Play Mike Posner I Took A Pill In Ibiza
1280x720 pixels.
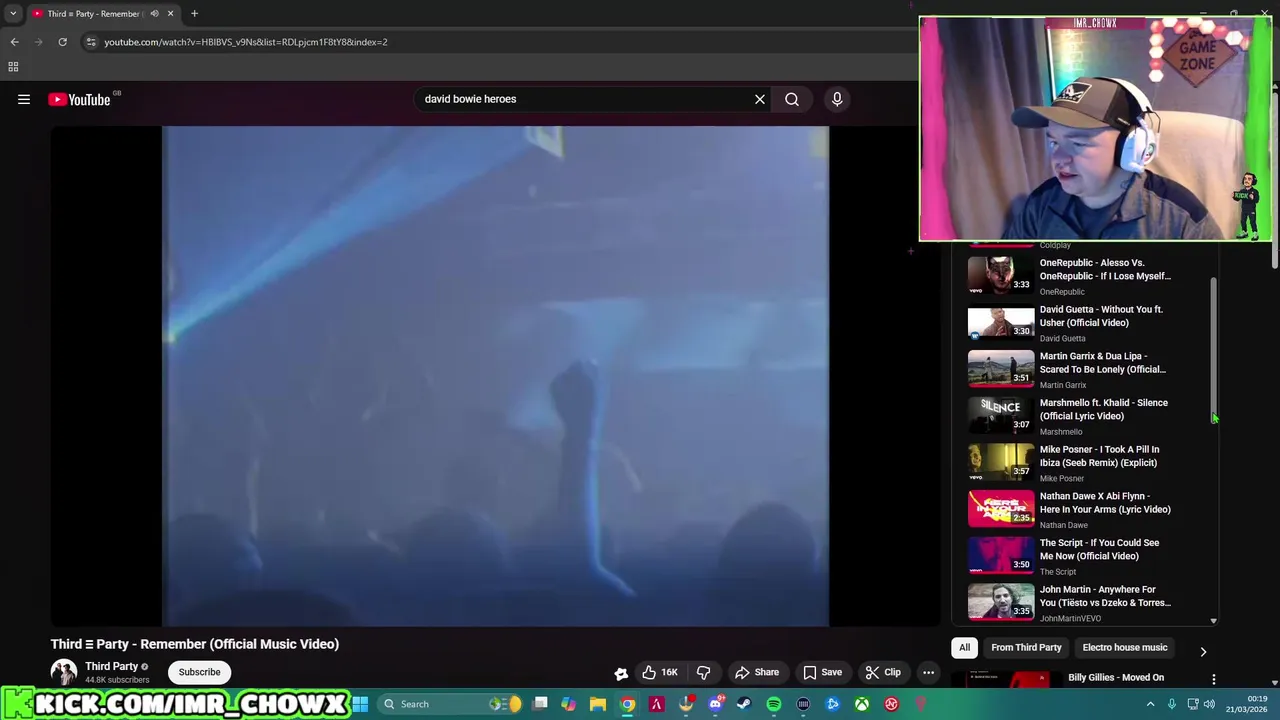[1085, 463]
